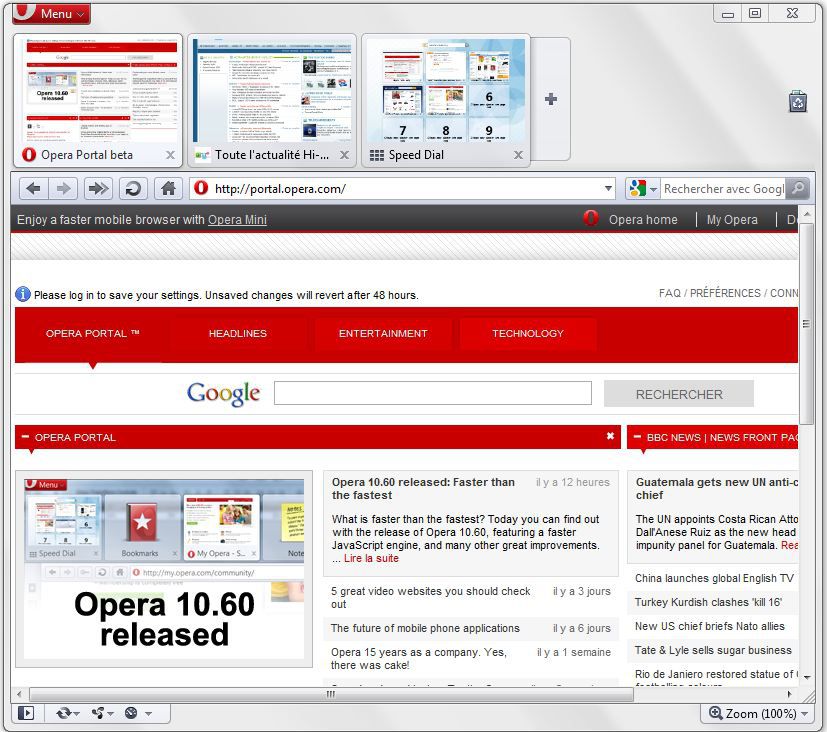Collapse the Opera Portal widget
The width and height of the screenshot is (827, 732).
(25, 437)
